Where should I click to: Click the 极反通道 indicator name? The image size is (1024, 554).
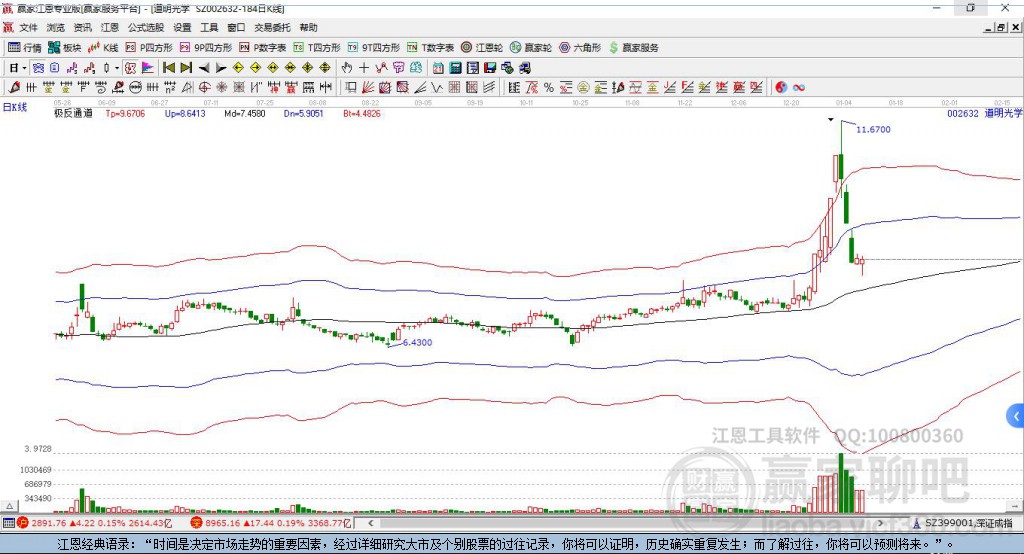73,114
